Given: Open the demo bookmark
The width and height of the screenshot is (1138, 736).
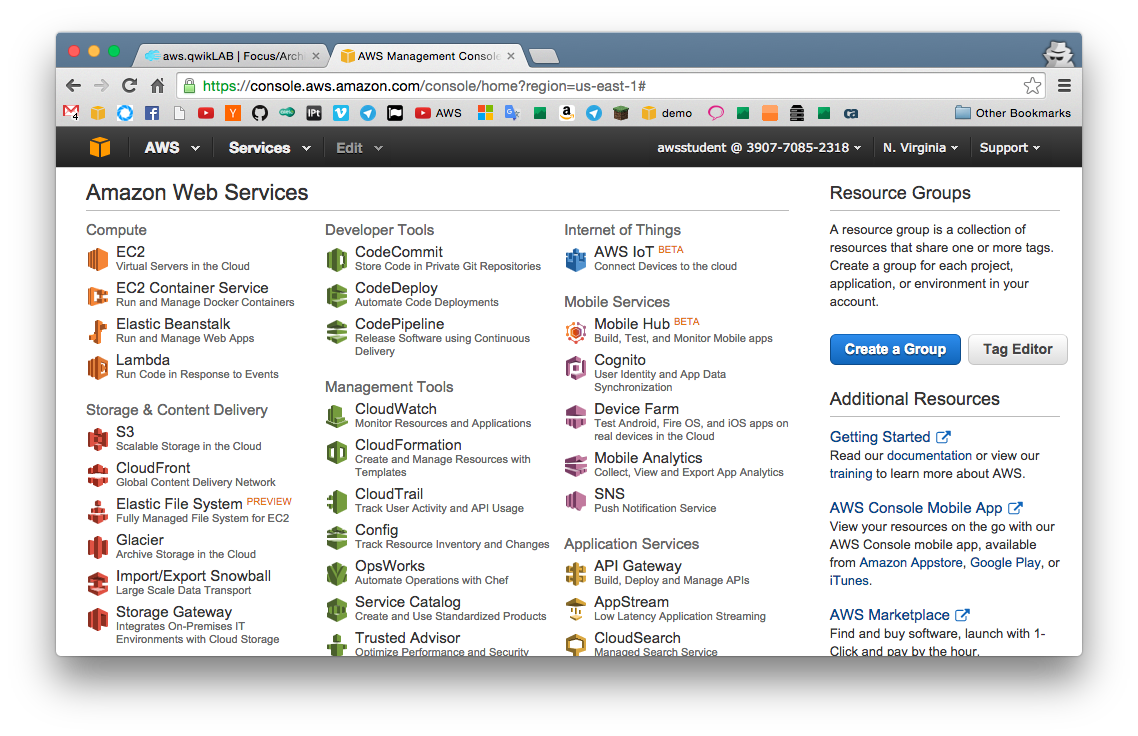Looking at the screenshot, I should point(668,113).
